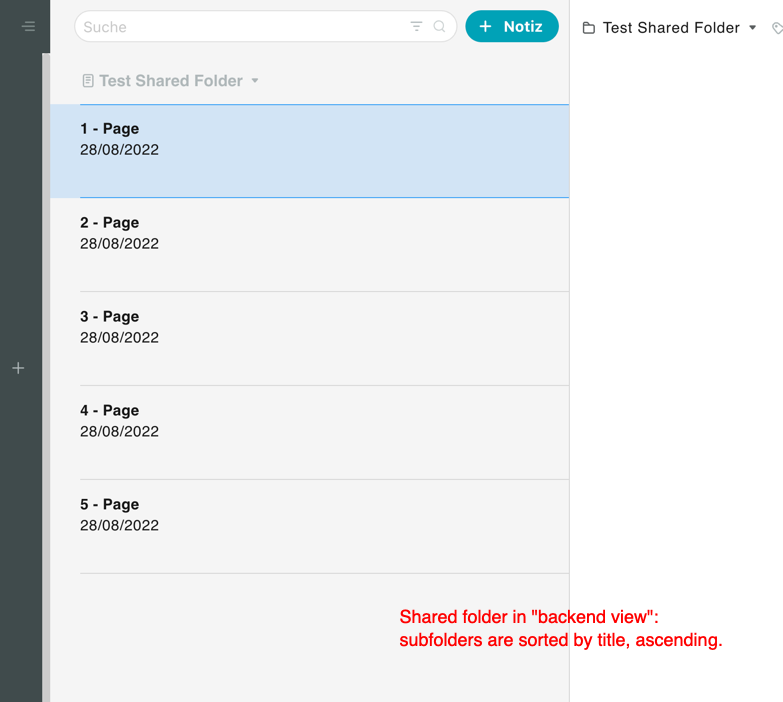Click Test Shared Folder heading above note list
783x702 pixels.
point(171,80)
